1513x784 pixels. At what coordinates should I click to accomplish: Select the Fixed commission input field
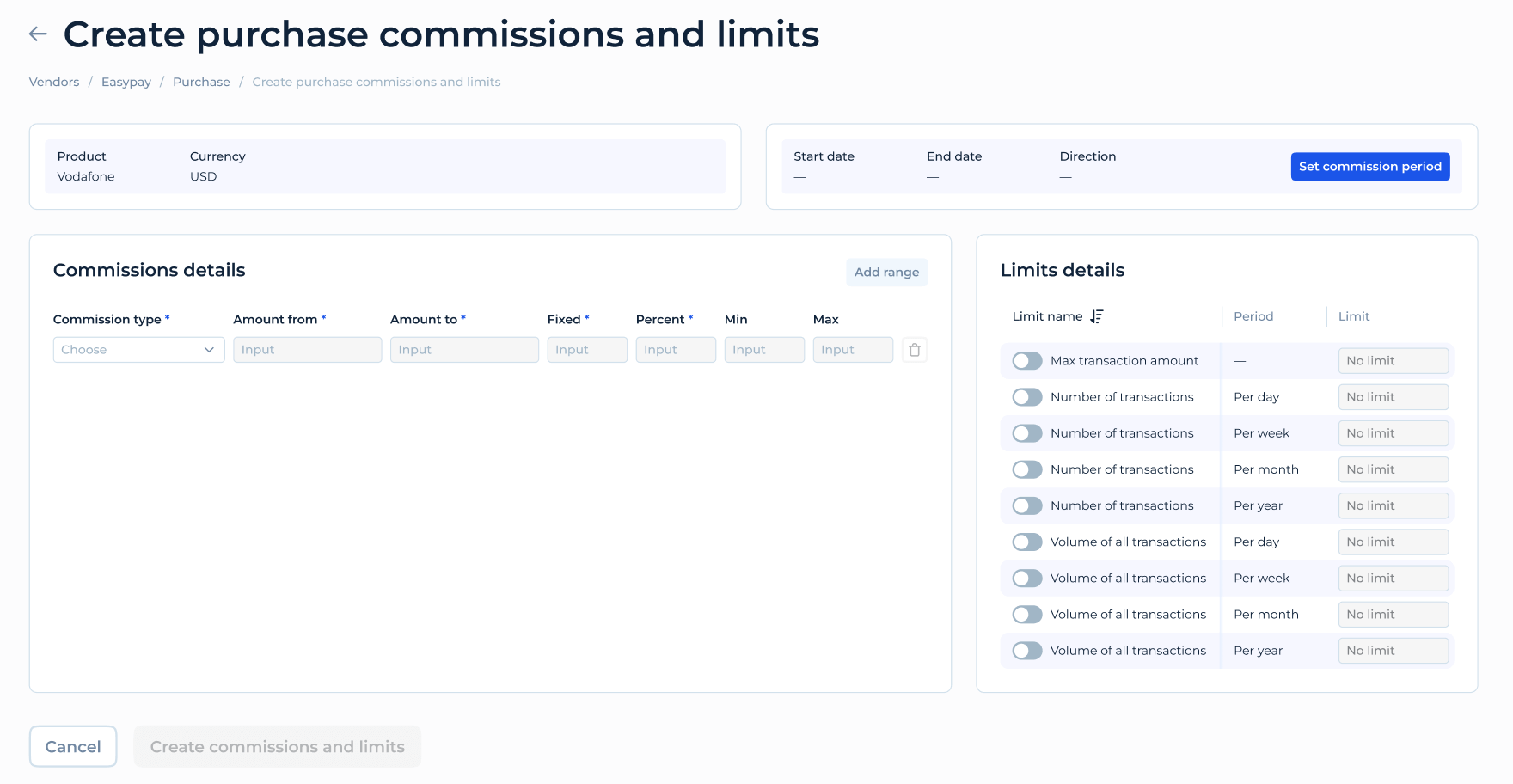pos(587,350)
